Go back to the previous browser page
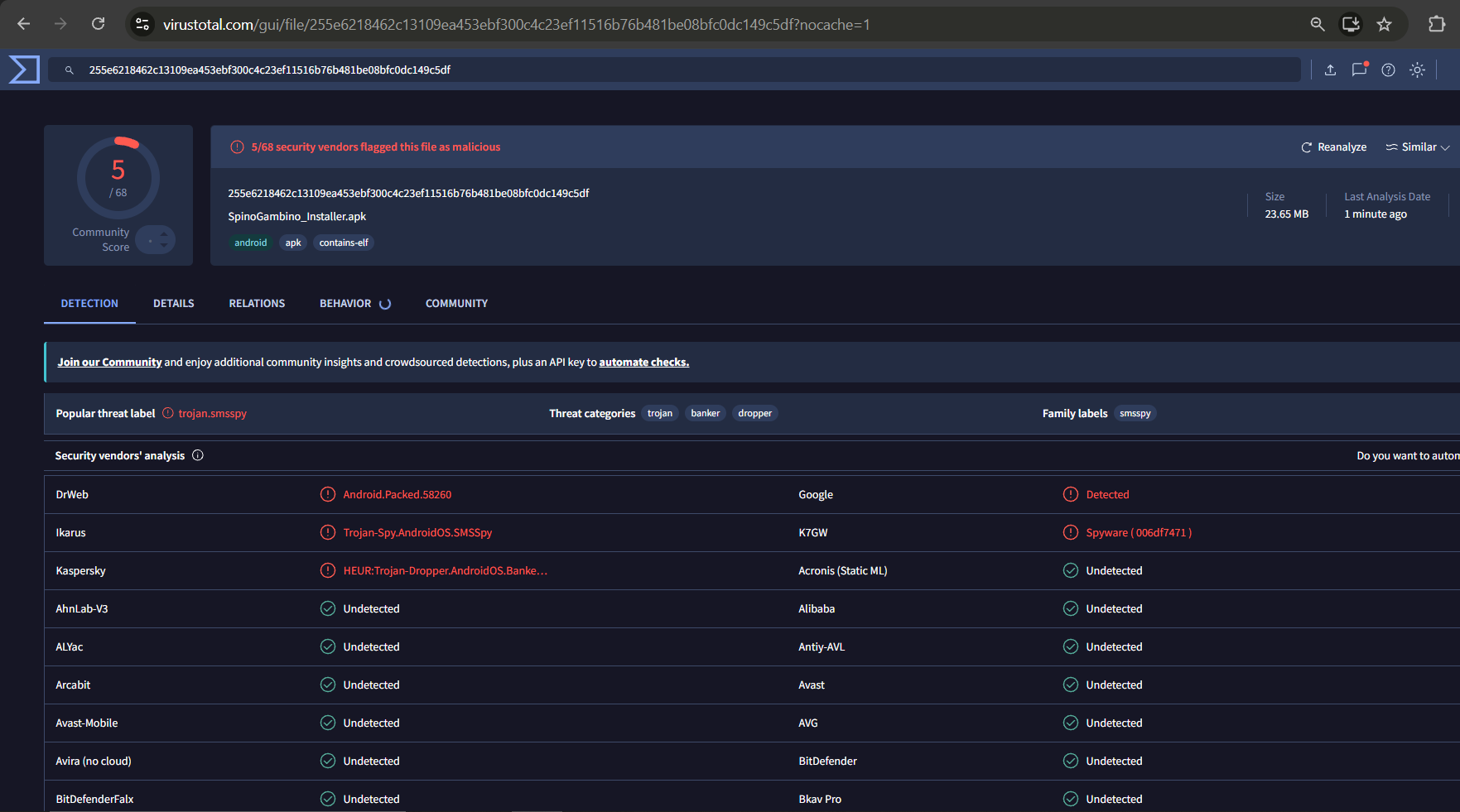The width and height of the screenshot is (1460, 812). click(24, 24)
